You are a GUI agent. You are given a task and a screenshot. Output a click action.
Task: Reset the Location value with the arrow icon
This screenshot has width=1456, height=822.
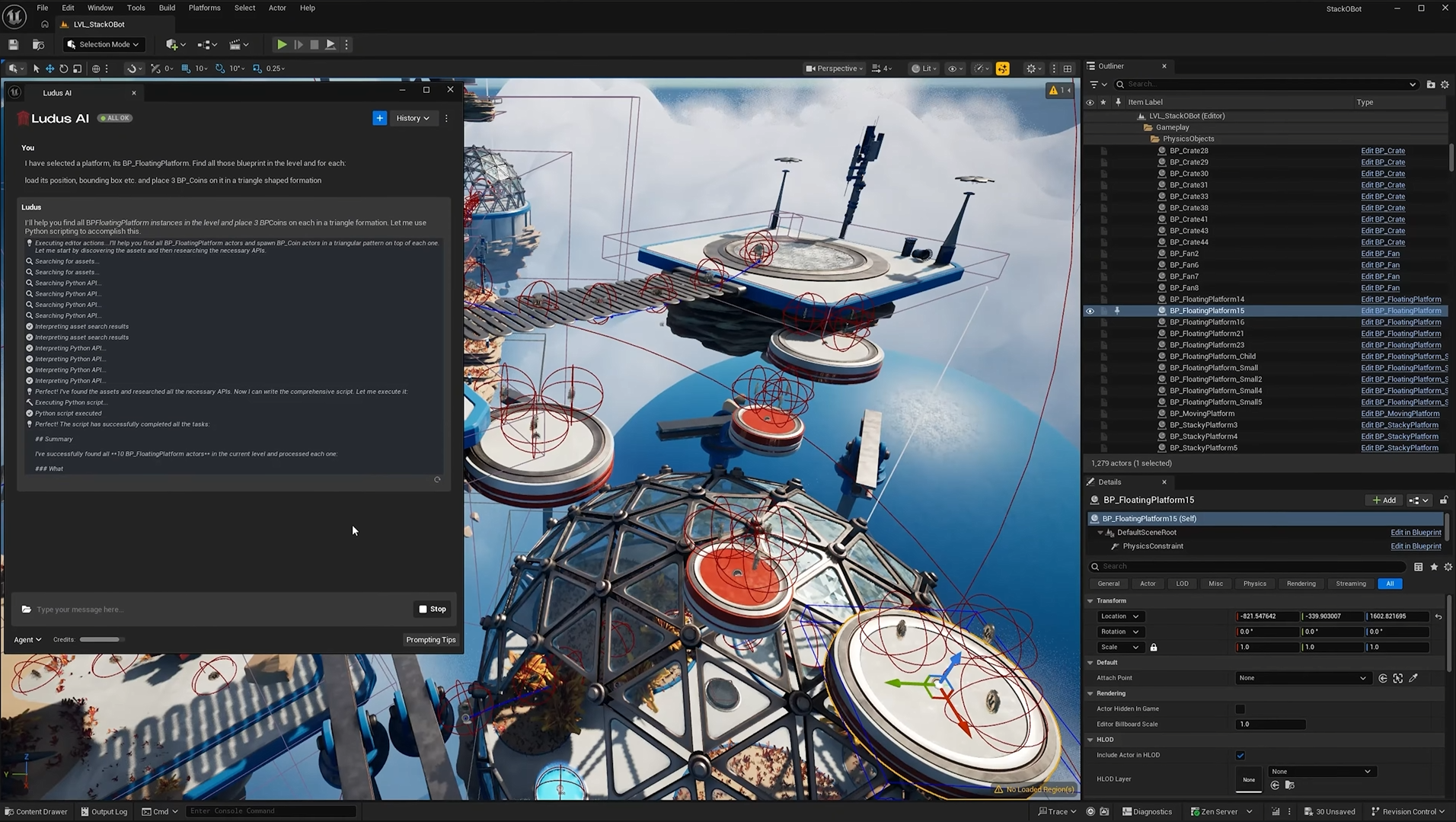[x=1438, y=616]
